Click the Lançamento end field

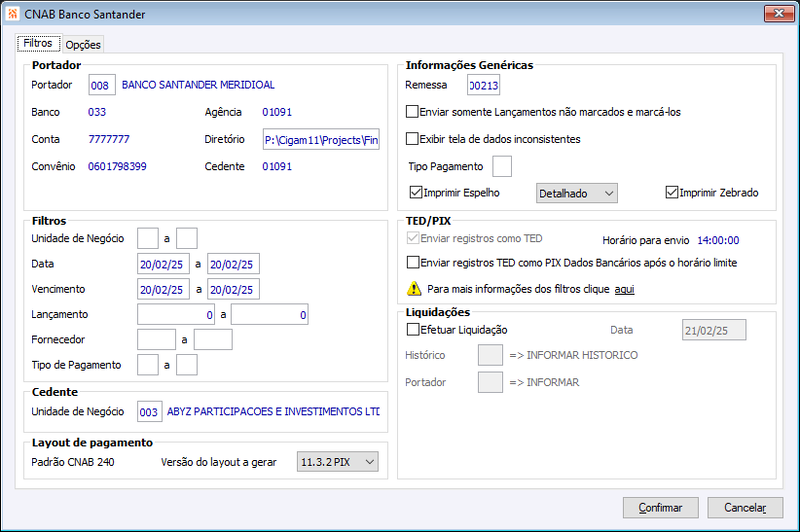click(269, 314)
